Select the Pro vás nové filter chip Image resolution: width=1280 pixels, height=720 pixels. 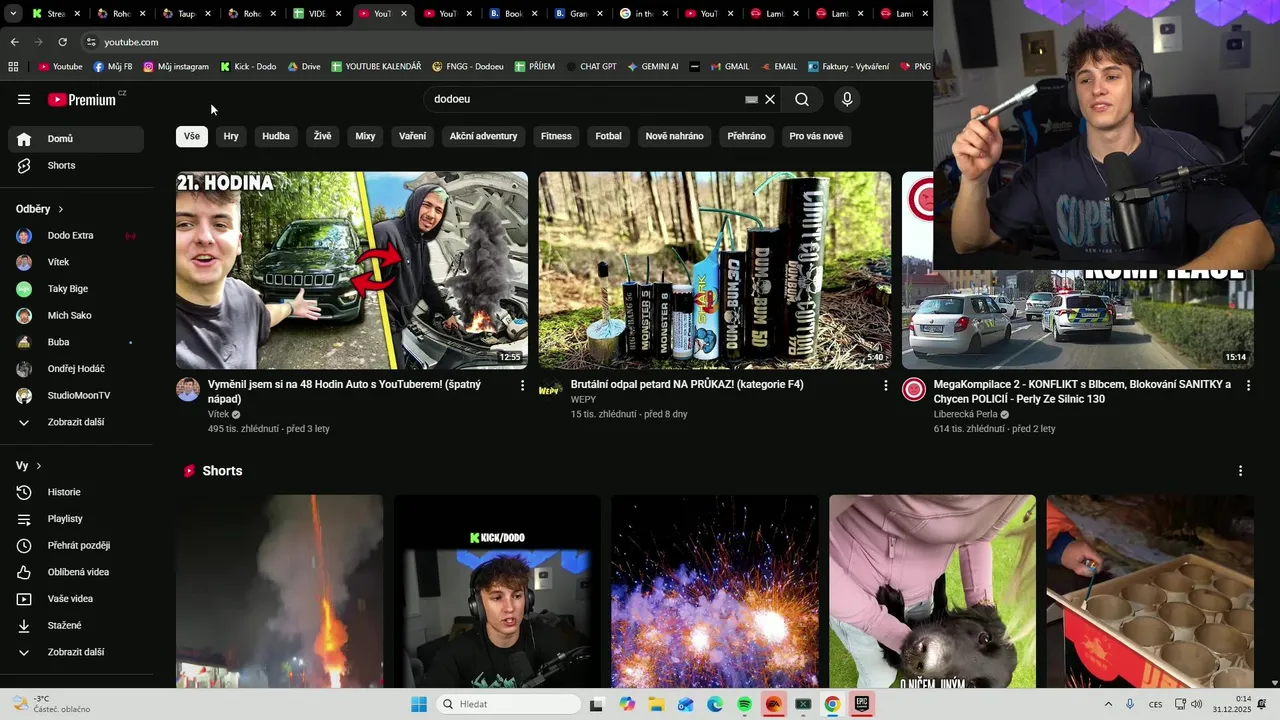tap(816, 136)
